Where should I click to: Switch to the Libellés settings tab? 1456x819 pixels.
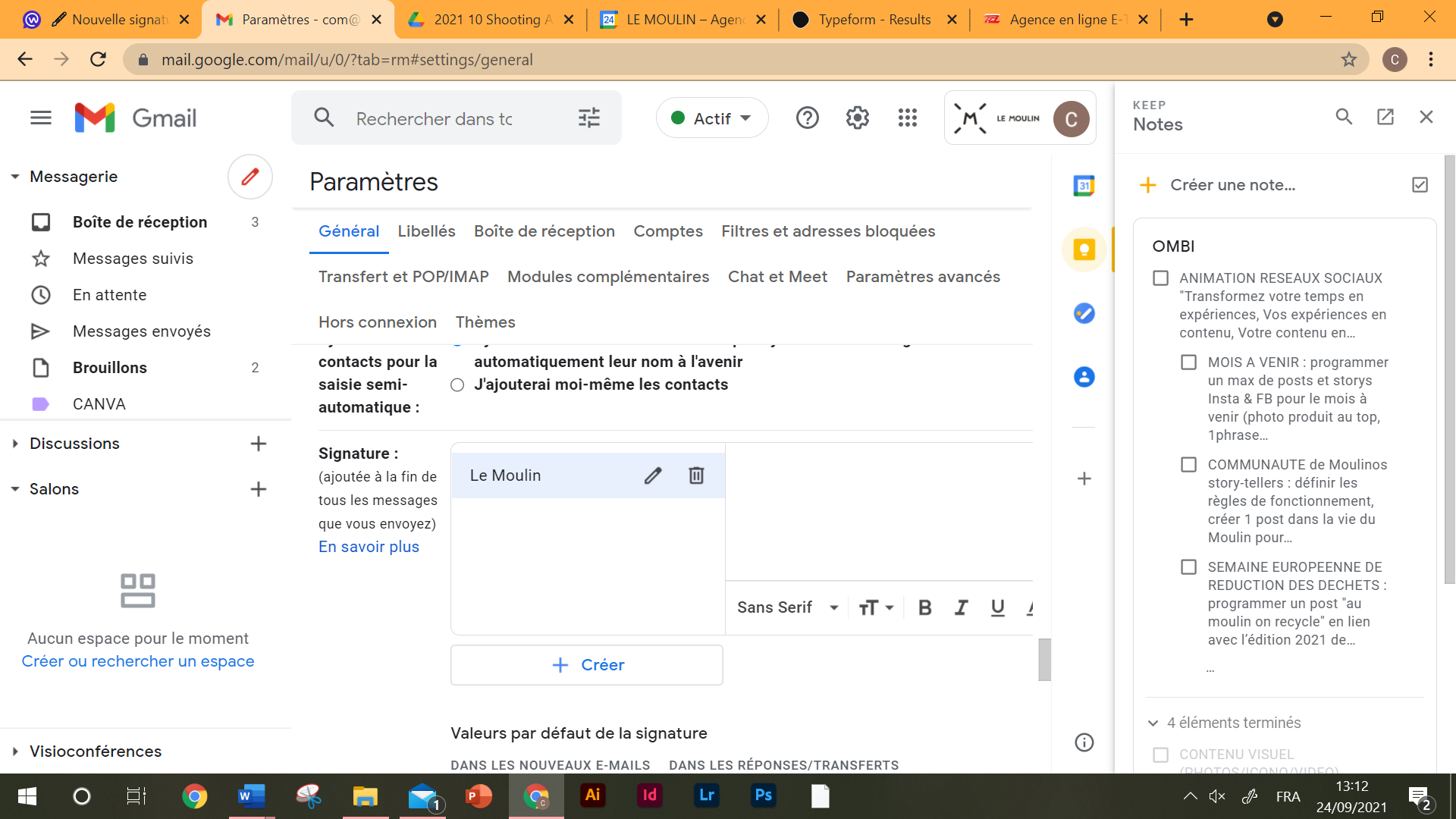(426, 231)
